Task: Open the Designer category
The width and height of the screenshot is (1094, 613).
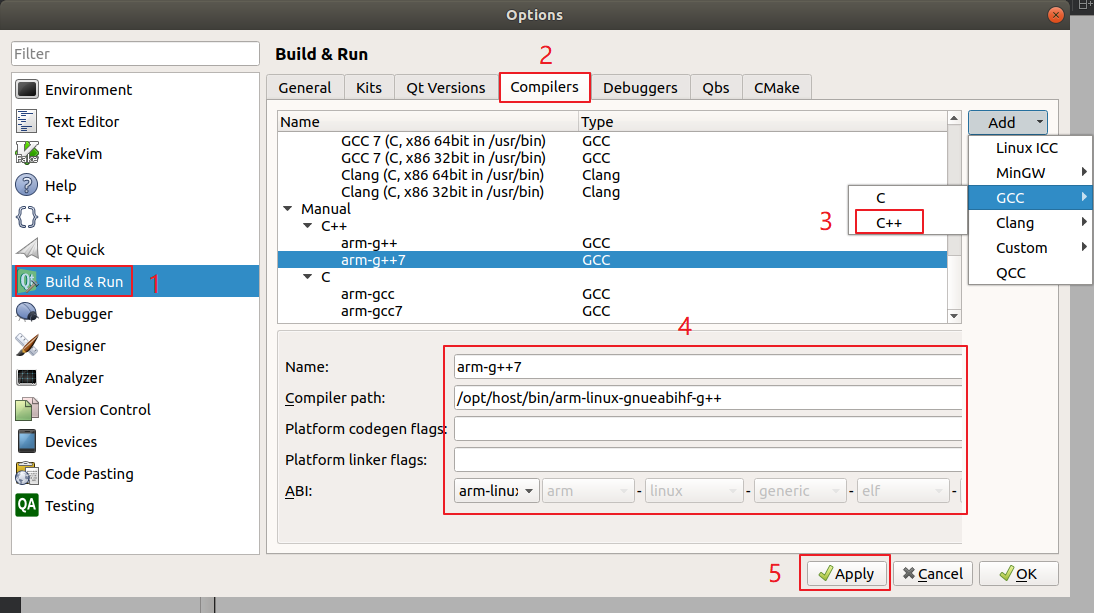Action: [135, 346]
